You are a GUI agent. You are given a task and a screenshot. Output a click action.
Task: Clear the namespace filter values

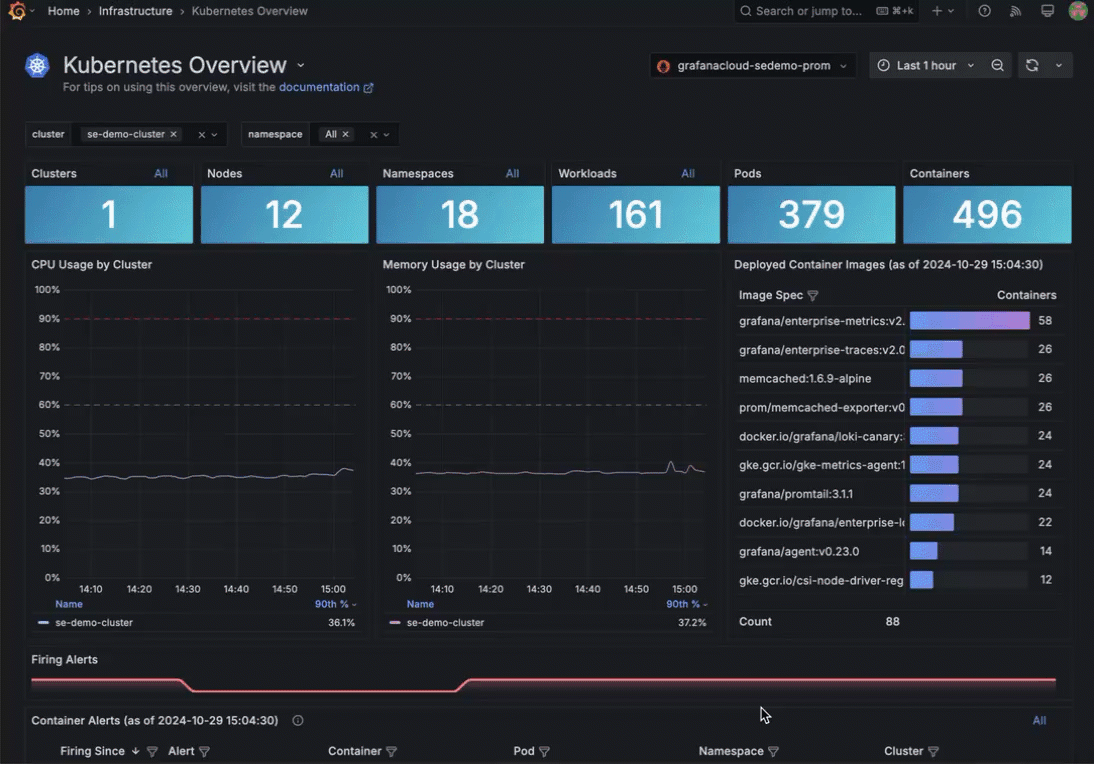click(x=373, y=135)
